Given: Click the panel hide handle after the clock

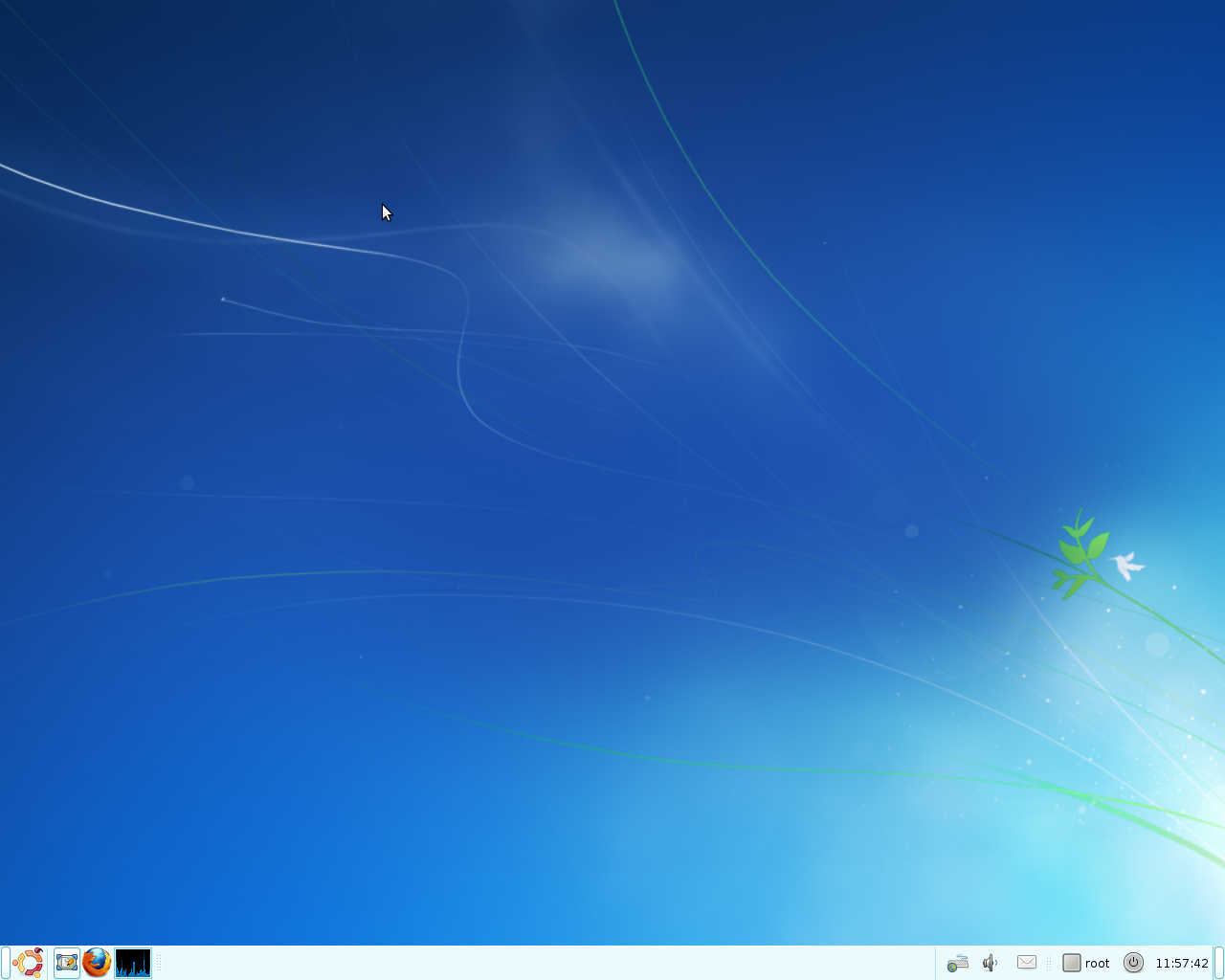Looking at the screenshot, I should click(x=1220, y=963).
